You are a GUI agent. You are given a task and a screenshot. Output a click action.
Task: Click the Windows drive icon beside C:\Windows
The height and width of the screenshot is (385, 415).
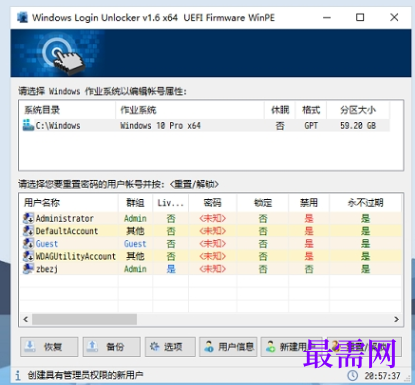(x=28, y=125)
